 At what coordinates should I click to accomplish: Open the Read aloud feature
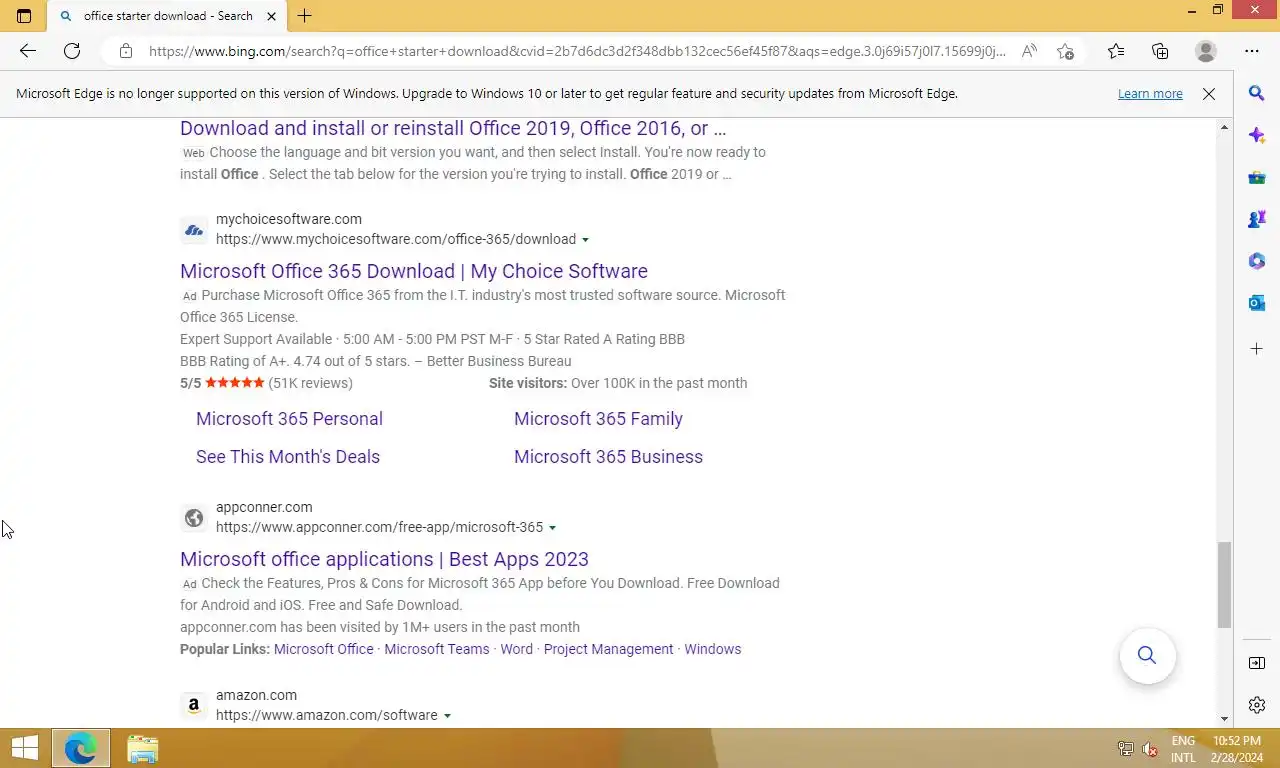tap(1029, 51)
